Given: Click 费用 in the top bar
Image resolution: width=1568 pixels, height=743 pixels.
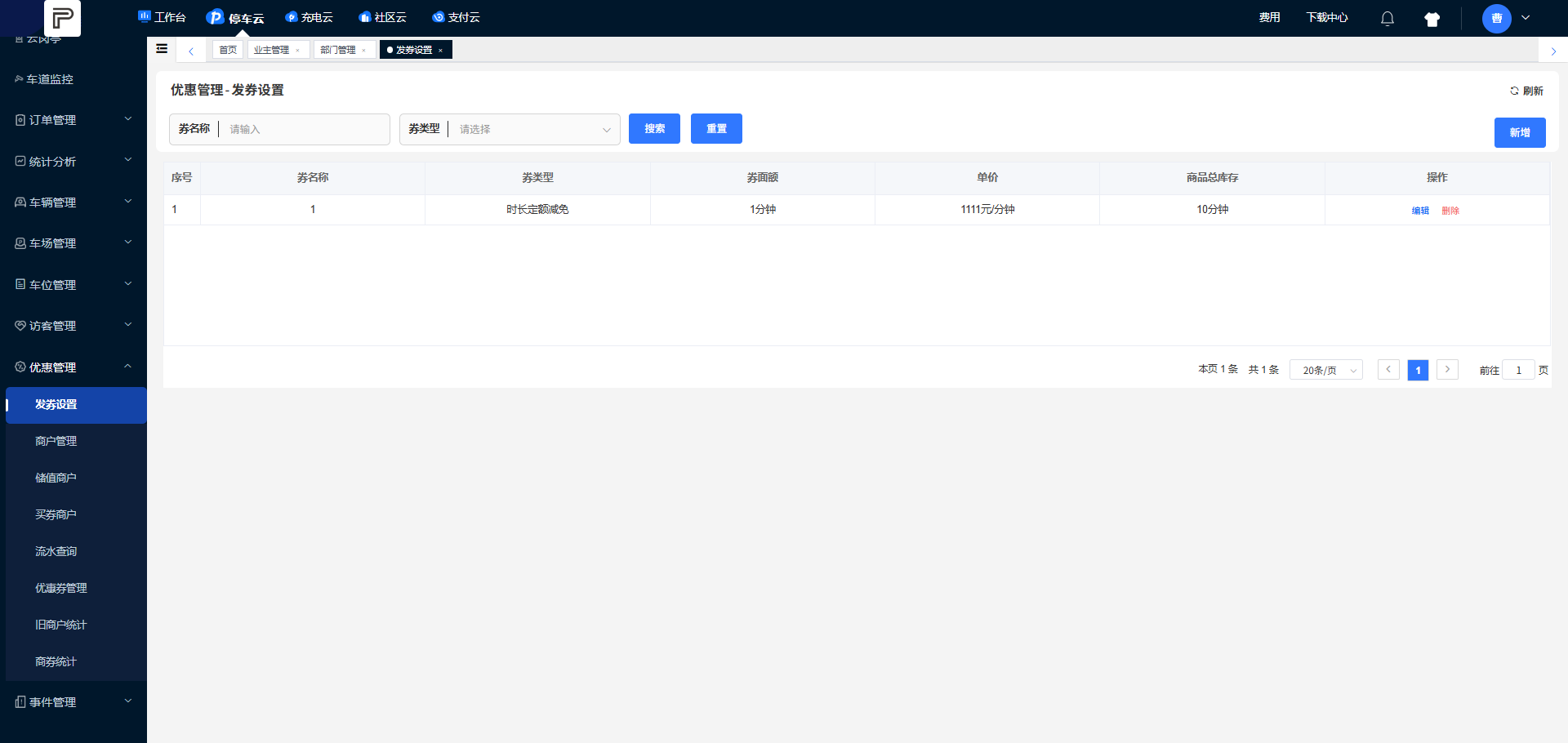Looking at the screenshot, I should coord(1269,17).
